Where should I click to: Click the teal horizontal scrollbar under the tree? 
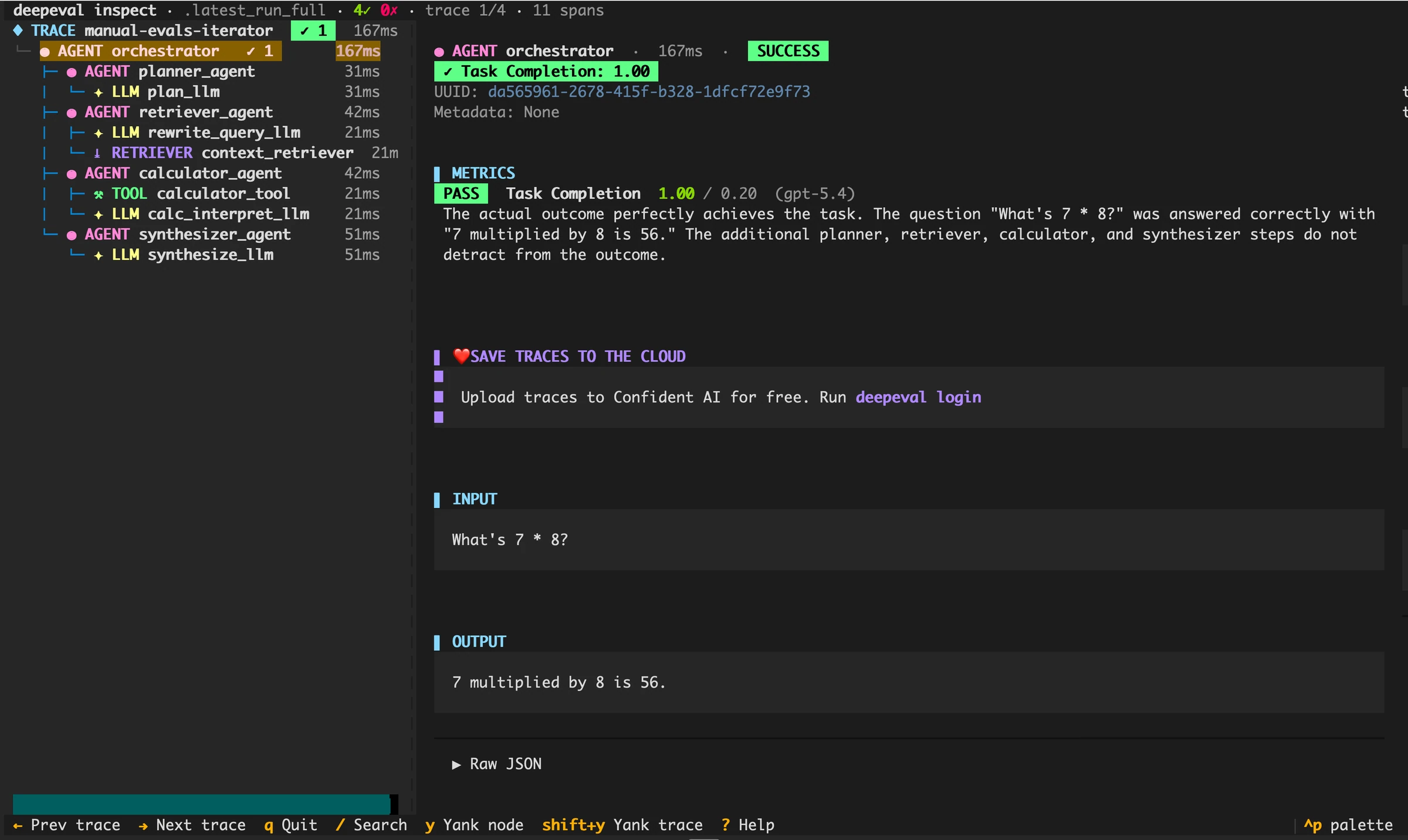[x=201, y=804]
